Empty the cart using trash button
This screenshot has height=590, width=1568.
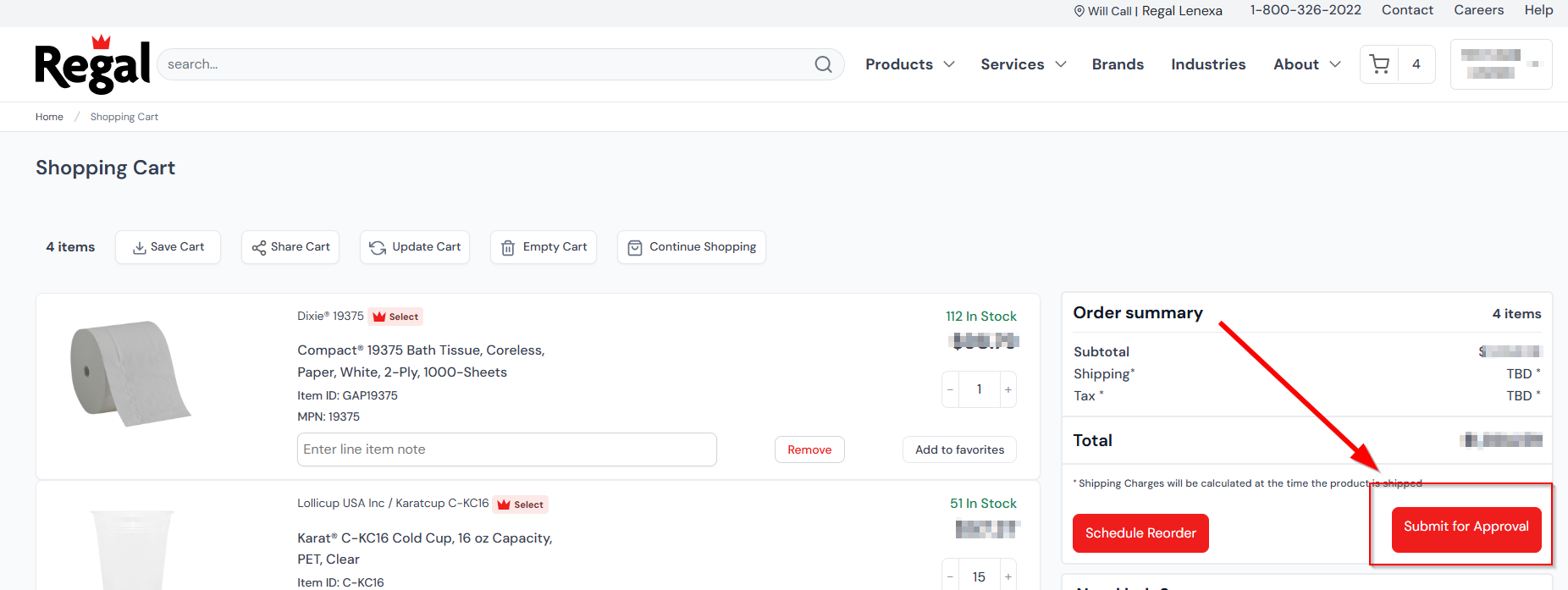(544, 247)
